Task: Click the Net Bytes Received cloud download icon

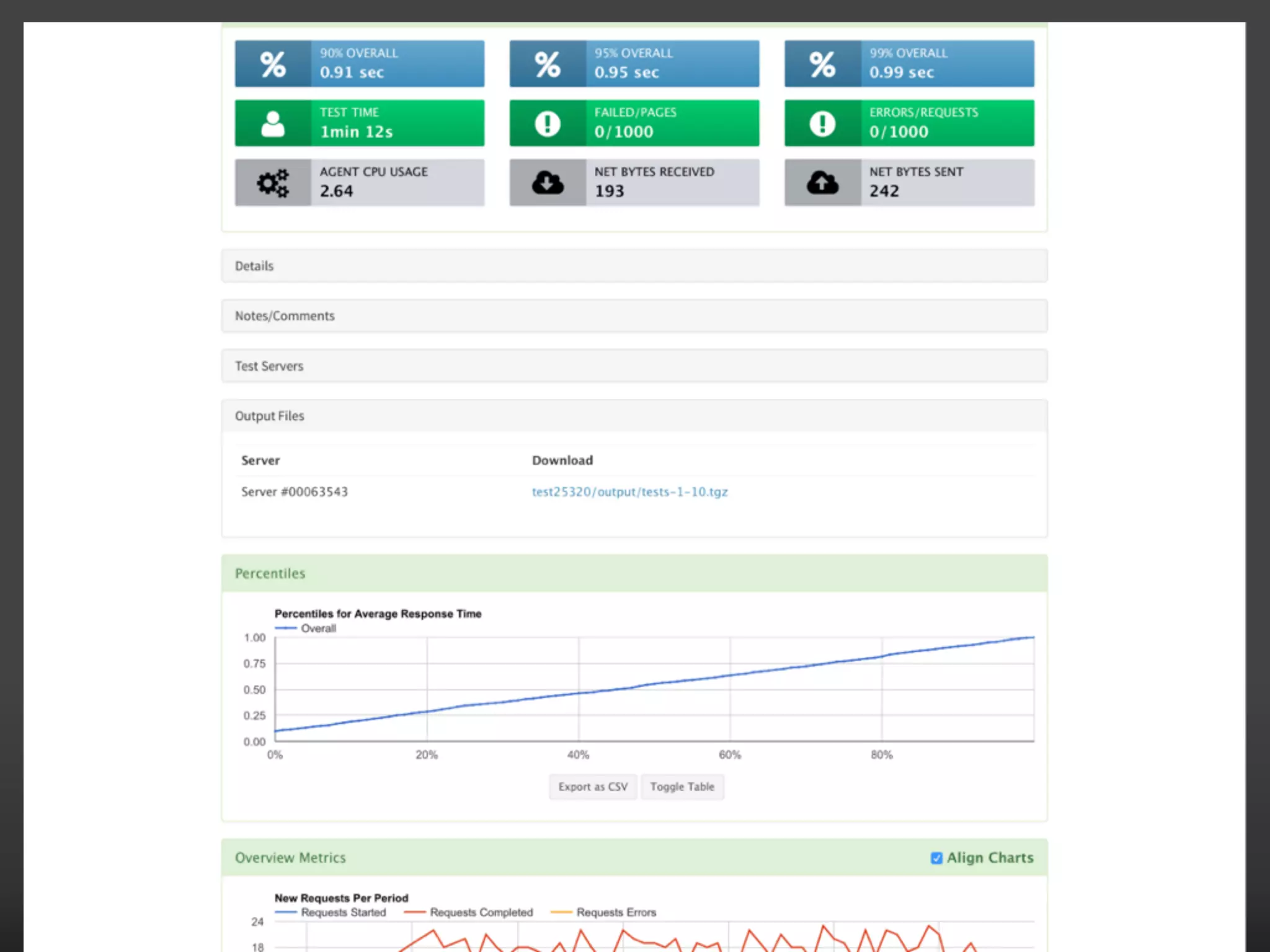Action: click(x=548, y=183)
